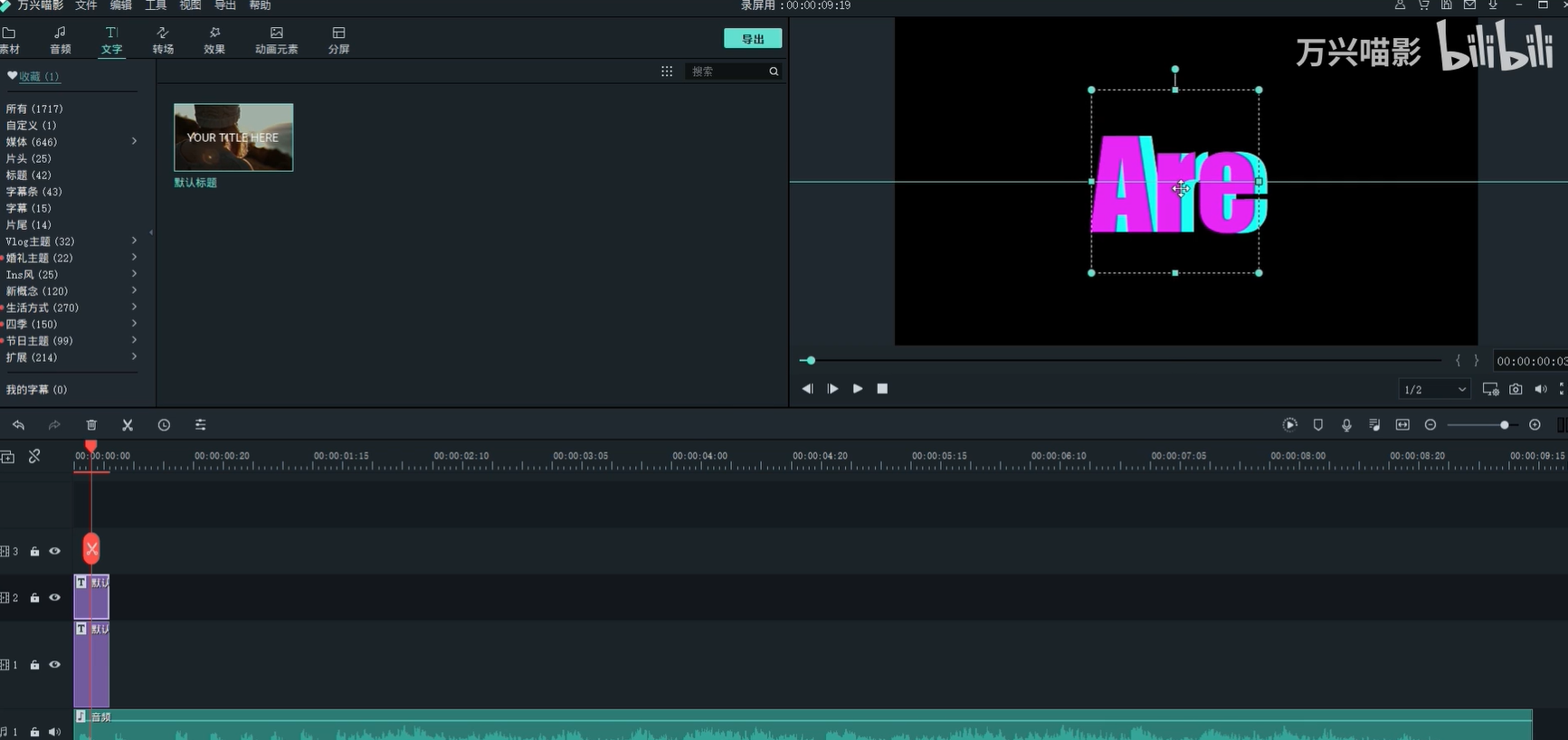Take a snapshot with camera icon
Screen dimensions: 1568x740
coord(1516,389)
